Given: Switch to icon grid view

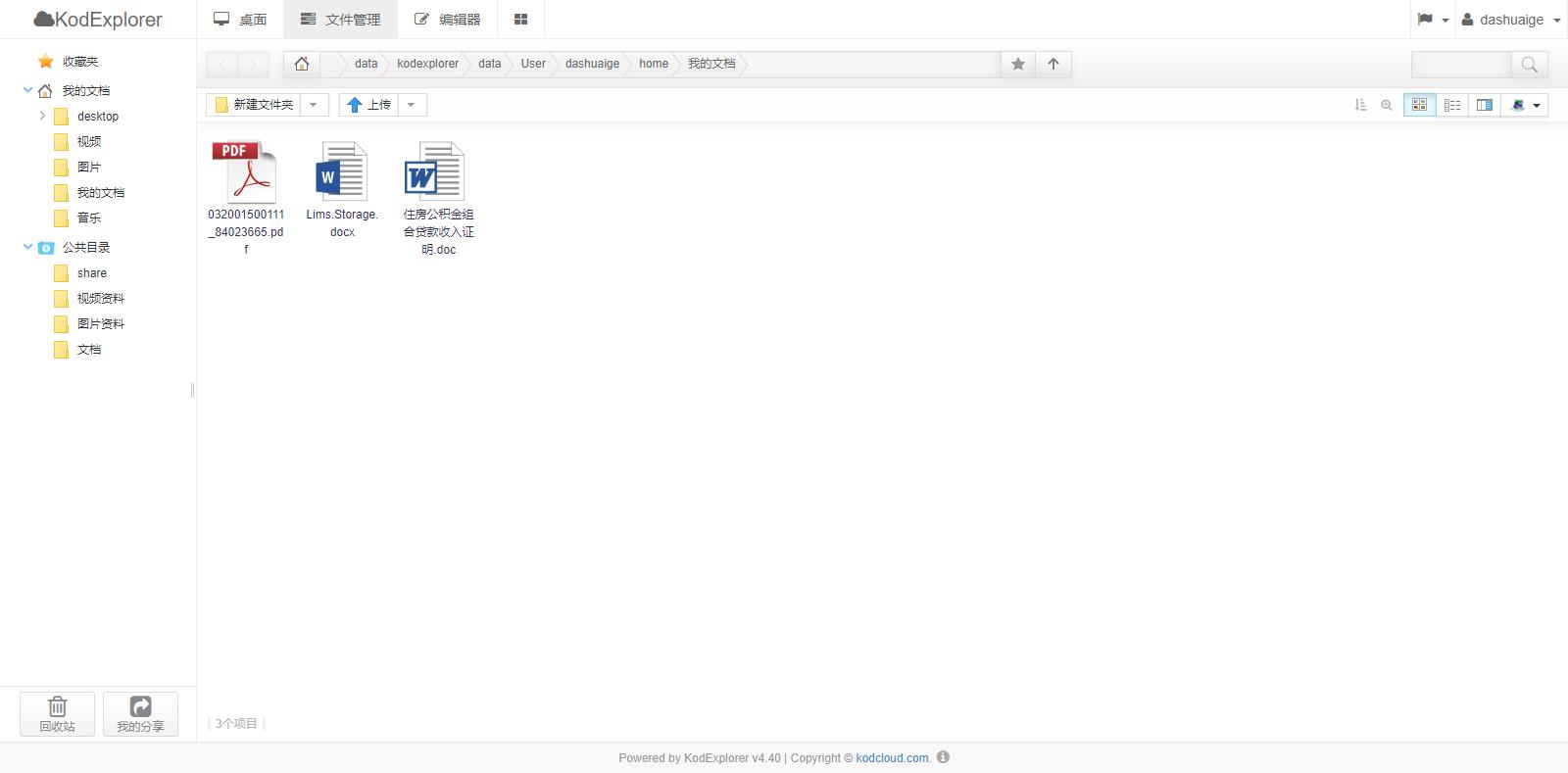Looking at the screenshot, I should pyautogui.click(x=1419, y=105).
